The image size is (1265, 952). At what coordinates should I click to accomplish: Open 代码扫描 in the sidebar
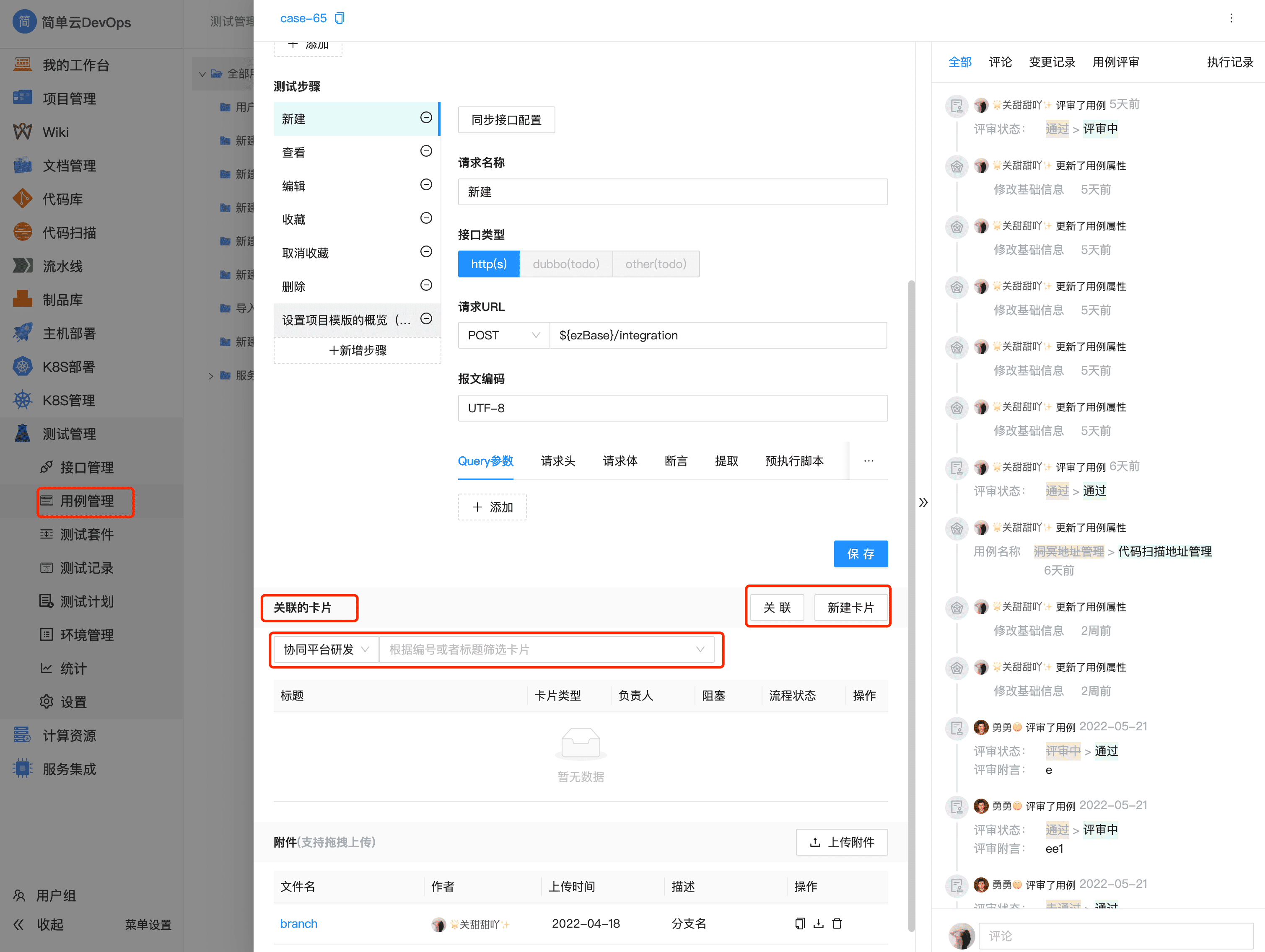coord(69,232)
